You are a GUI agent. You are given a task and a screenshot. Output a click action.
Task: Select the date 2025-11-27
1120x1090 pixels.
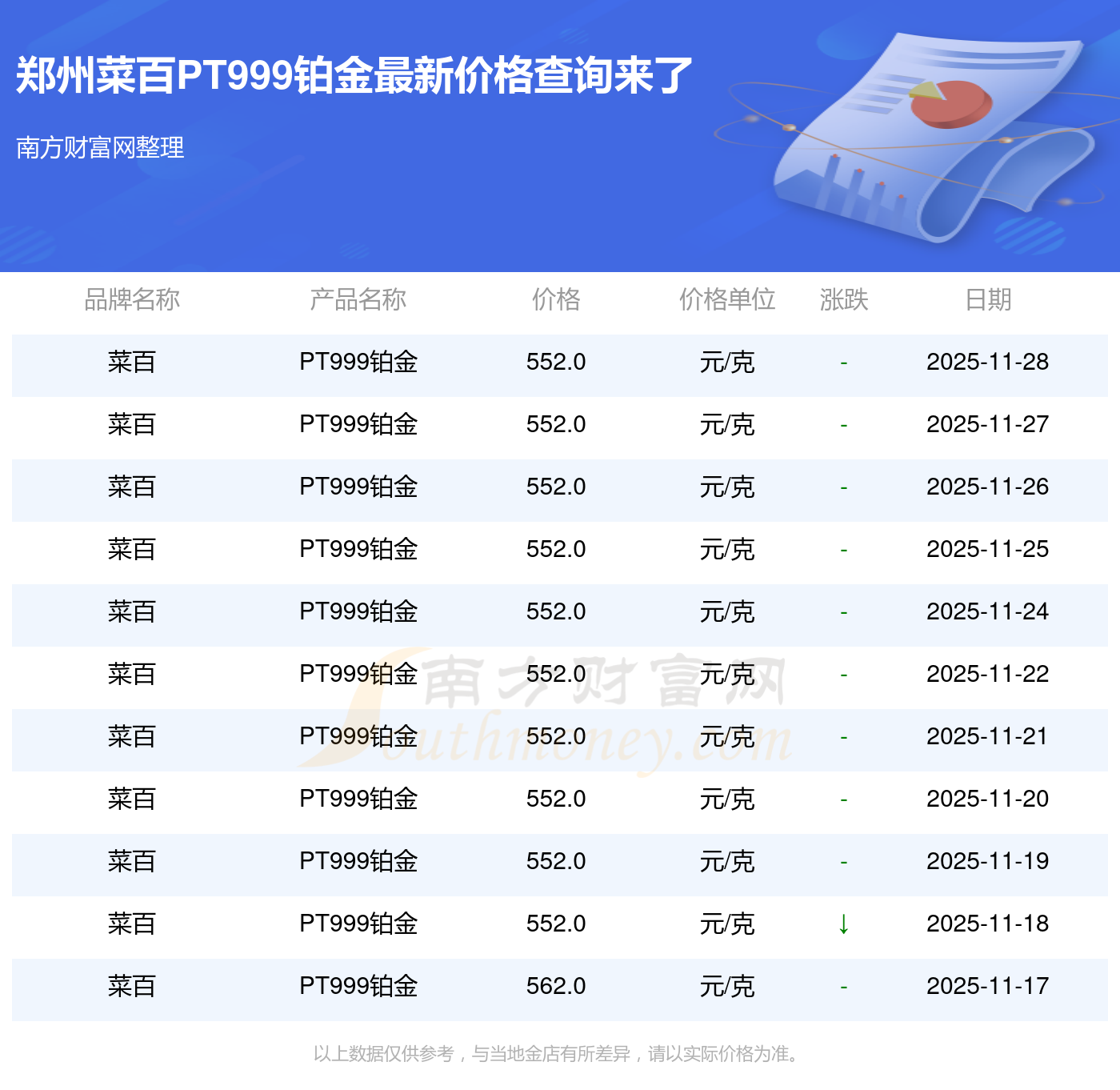click(x=988, y=424)
